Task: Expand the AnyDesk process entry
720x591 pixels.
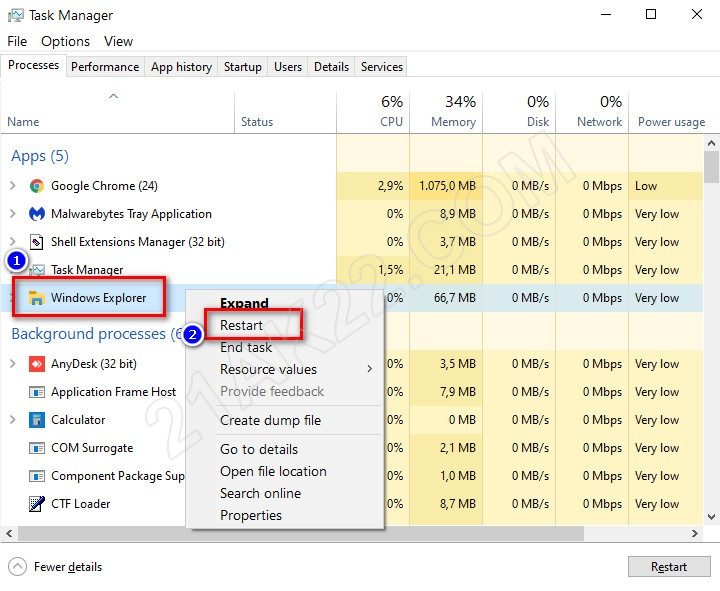Action: pyautogui.click(x=13, y=364)
